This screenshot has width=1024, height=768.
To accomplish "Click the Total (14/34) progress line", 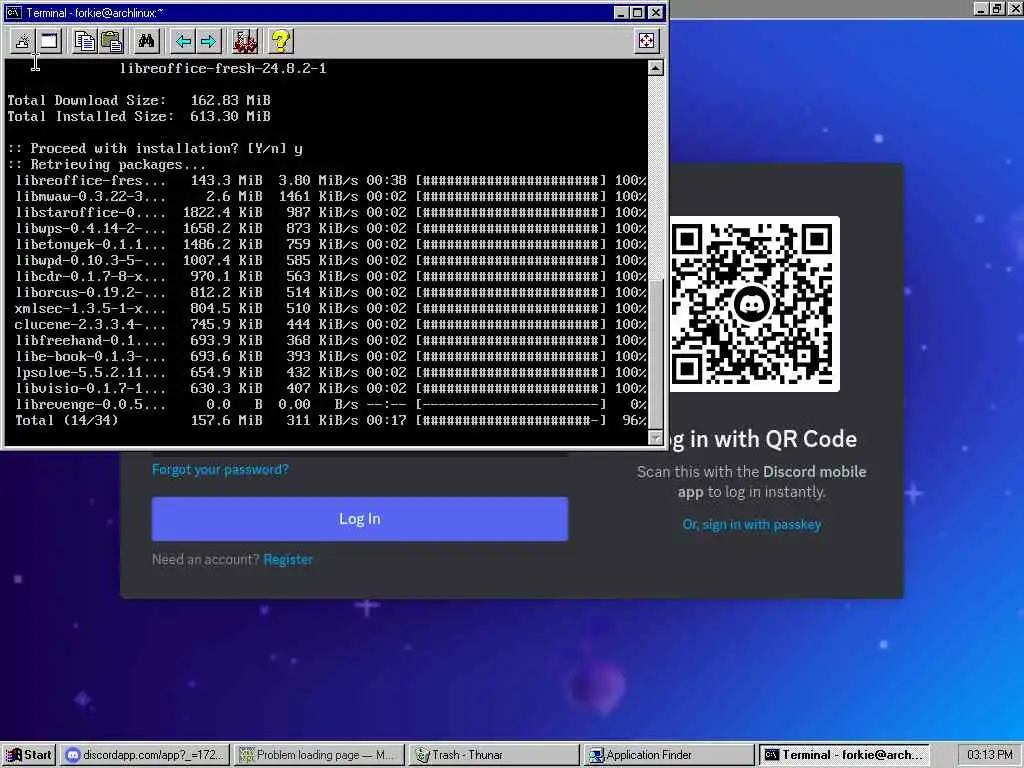I will click(330, 421).
